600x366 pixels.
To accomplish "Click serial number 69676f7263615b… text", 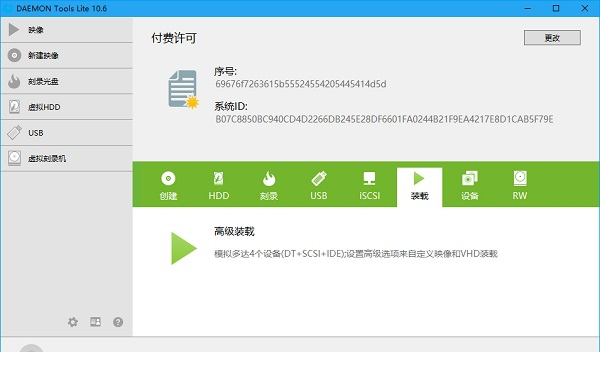I will 301,84.
